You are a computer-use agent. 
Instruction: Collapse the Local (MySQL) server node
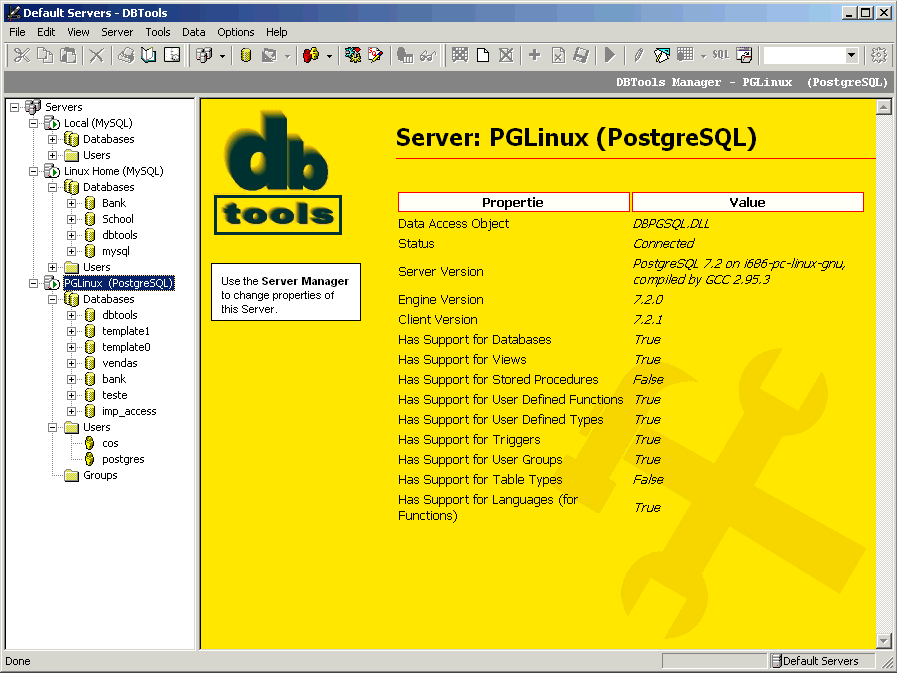tap(34, 123)
